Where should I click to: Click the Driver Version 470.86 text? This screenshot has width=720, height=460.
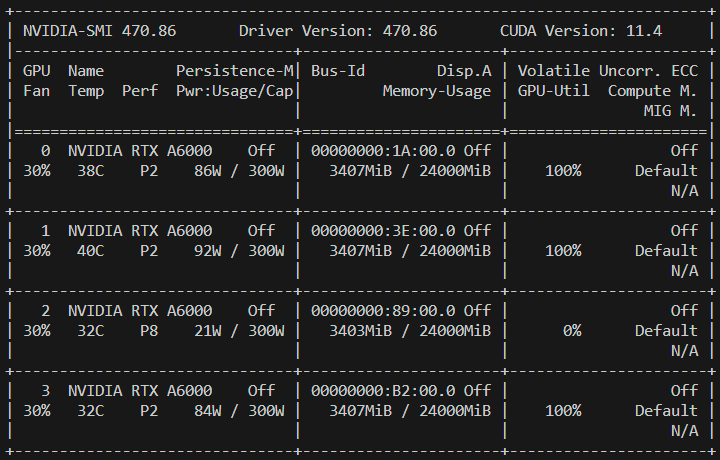click(x=337, y=31)
